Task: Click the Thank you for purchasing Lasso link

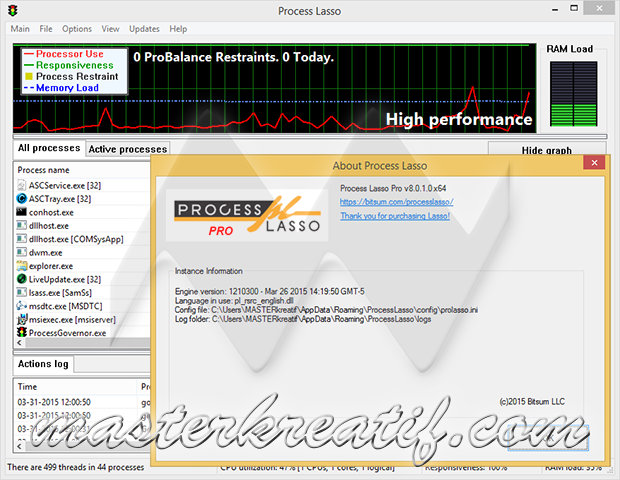Action: click(x=395, y=216)
